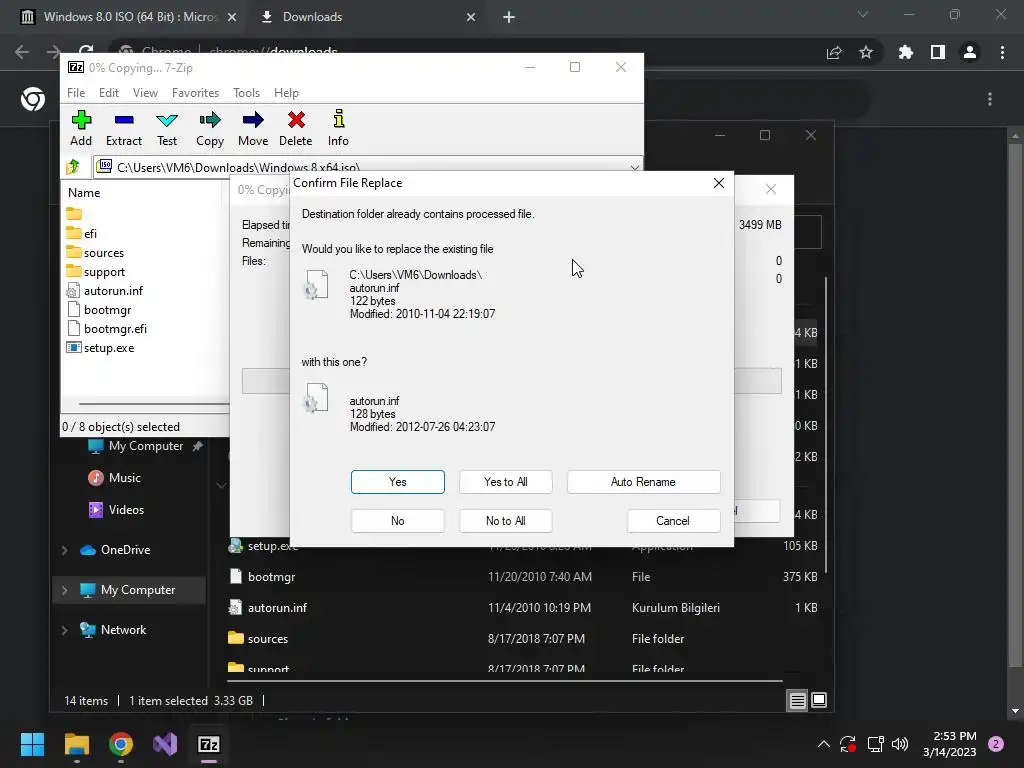Switch to 7-Zip from the taskbar
The width and height of the screenshot is (1024, 768).
[x=209, y=744]
